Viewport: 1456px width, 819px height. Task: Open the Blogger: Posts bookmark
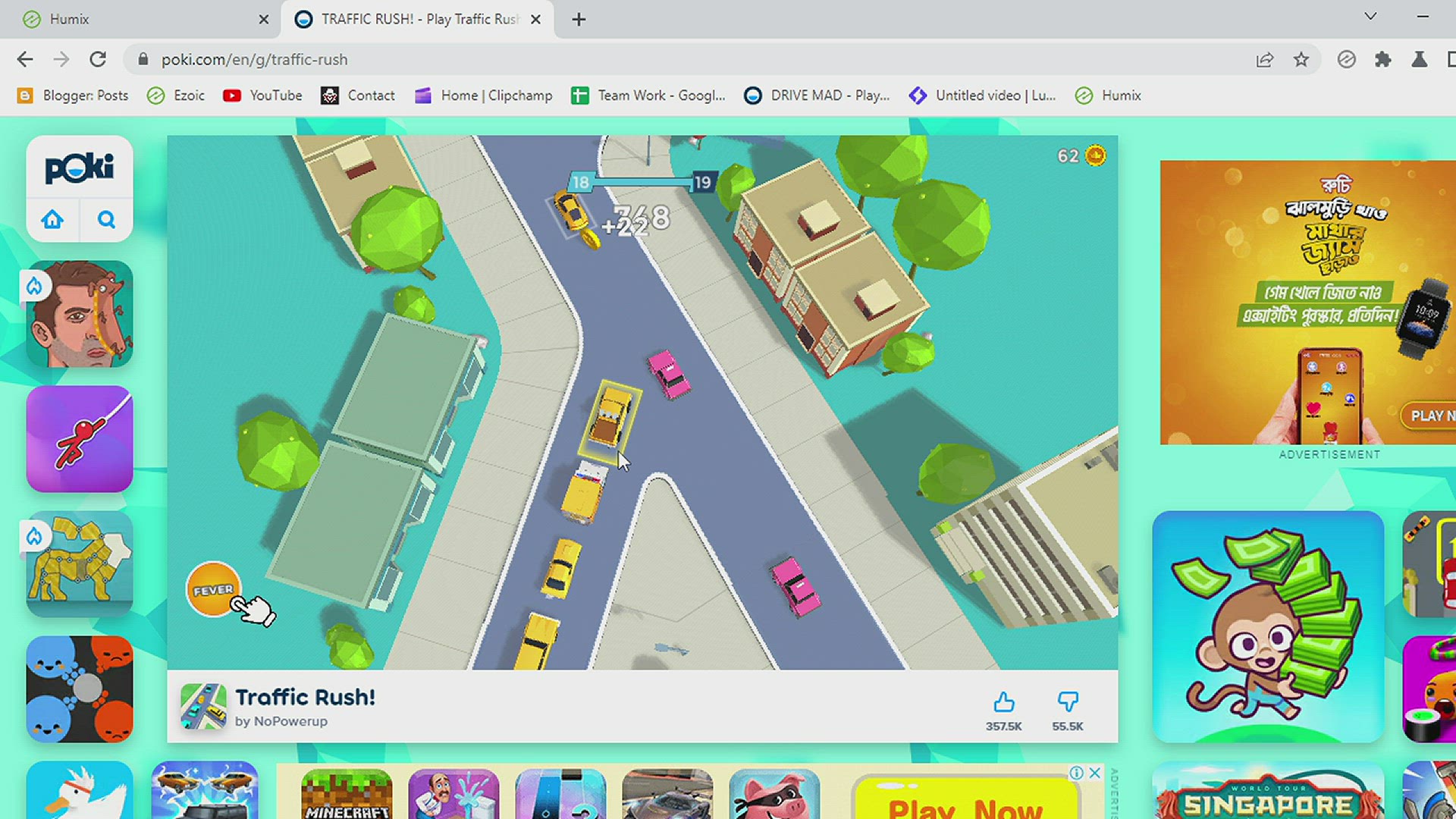73,96
